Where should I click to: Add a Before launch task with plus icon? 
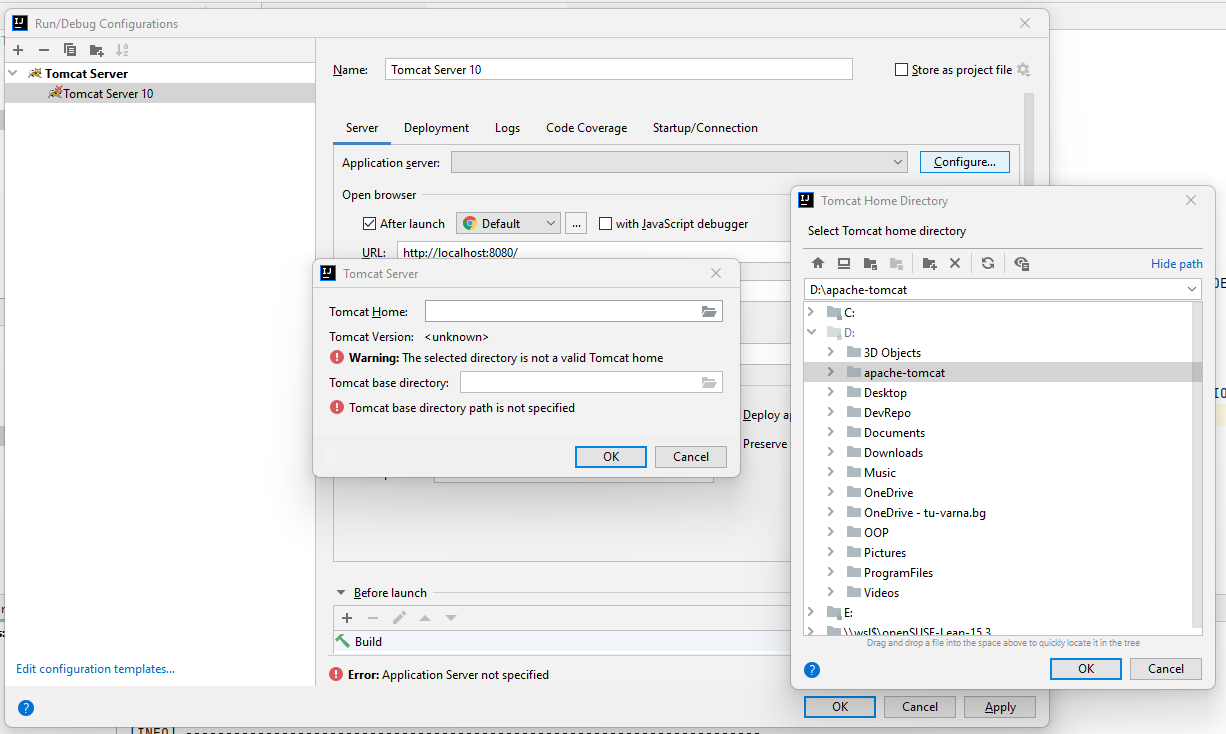[x=347, y=618]
